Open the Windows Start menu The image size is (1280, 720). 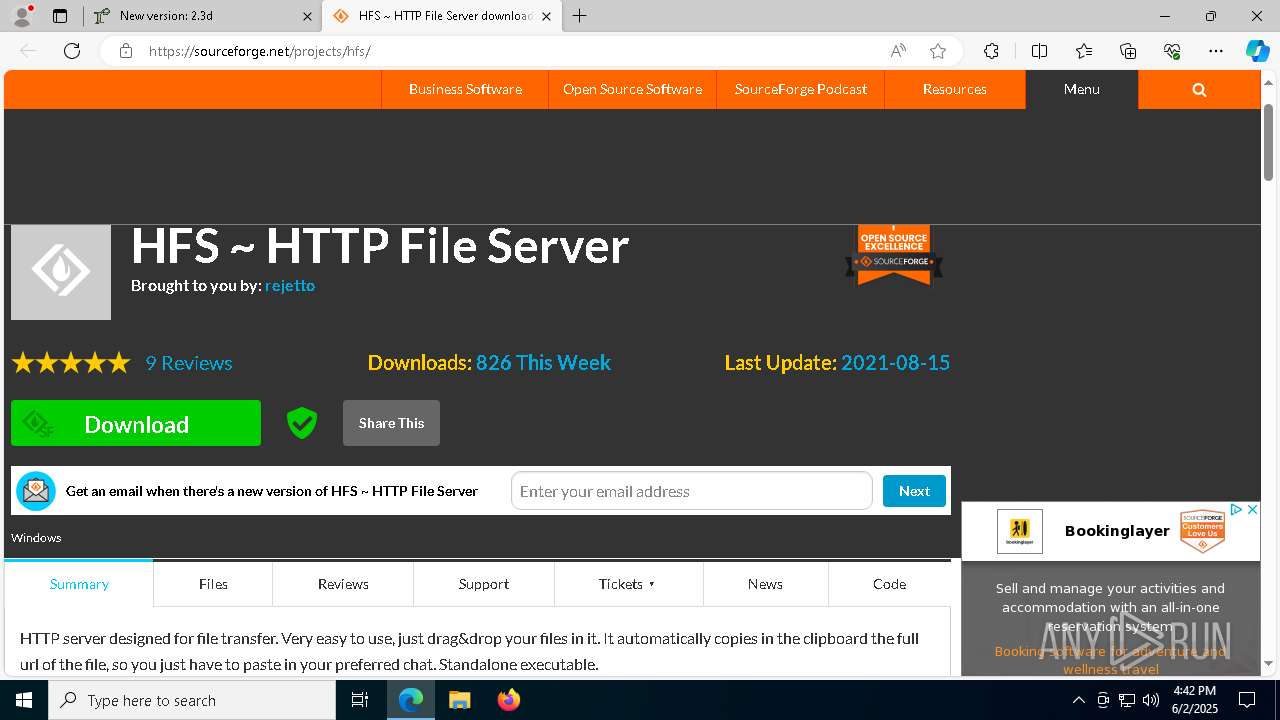[24, 700]
